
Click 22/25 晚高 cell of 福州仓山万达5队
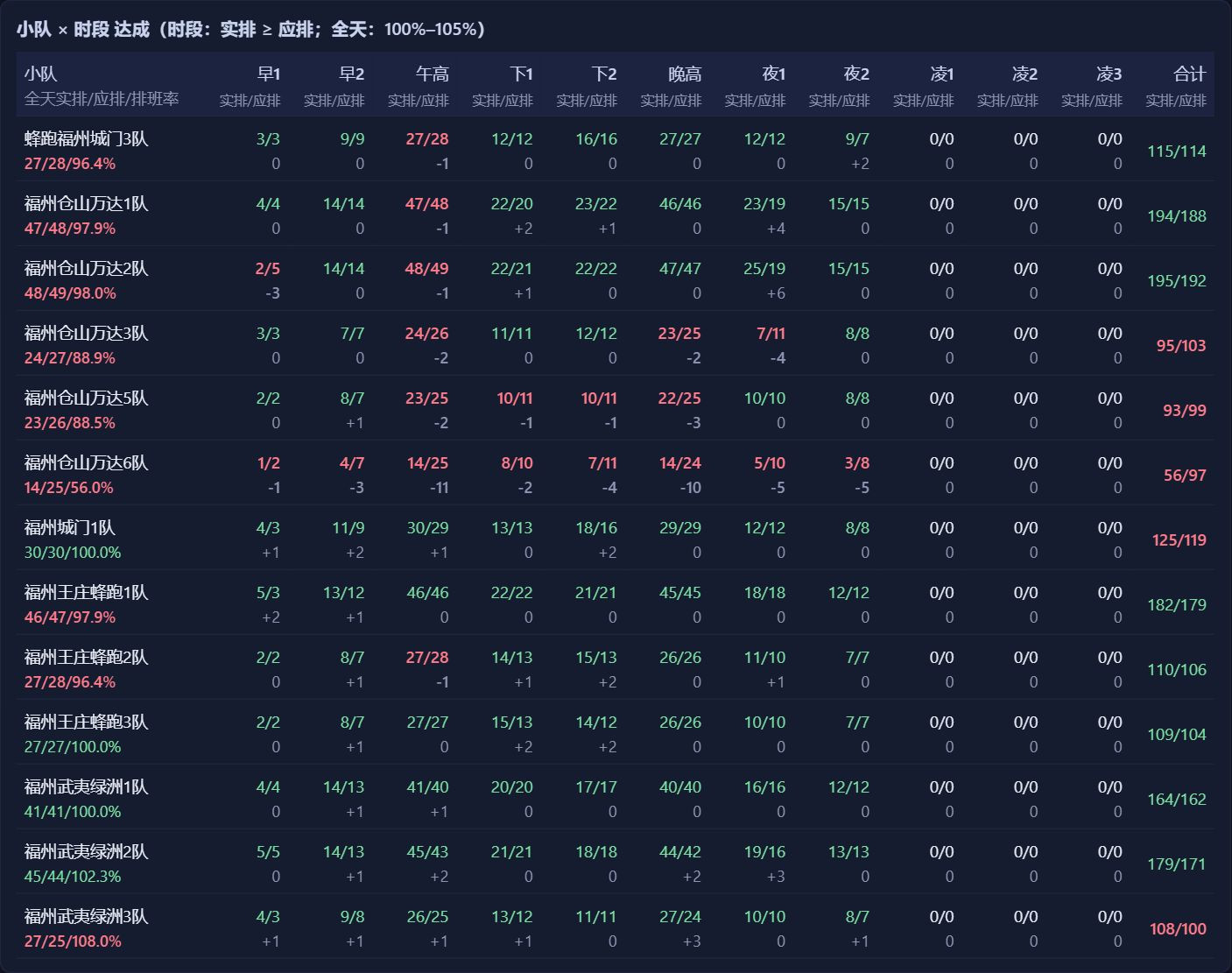679,398
